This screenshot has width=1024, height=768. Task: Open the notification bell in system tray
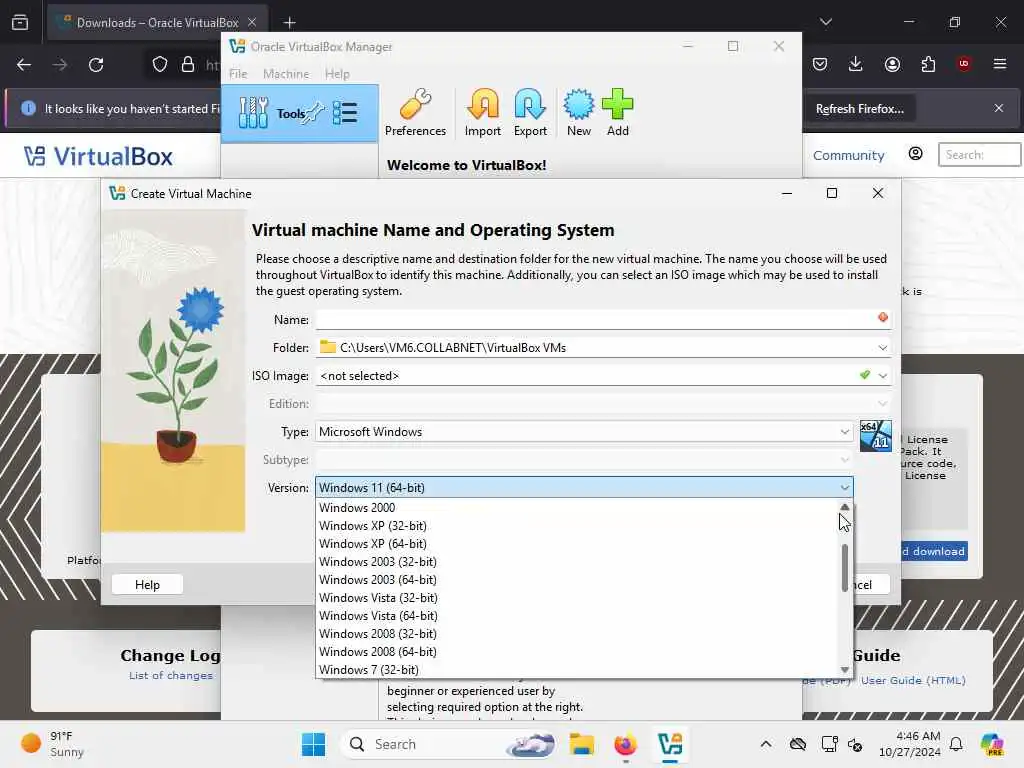point(956,744)
